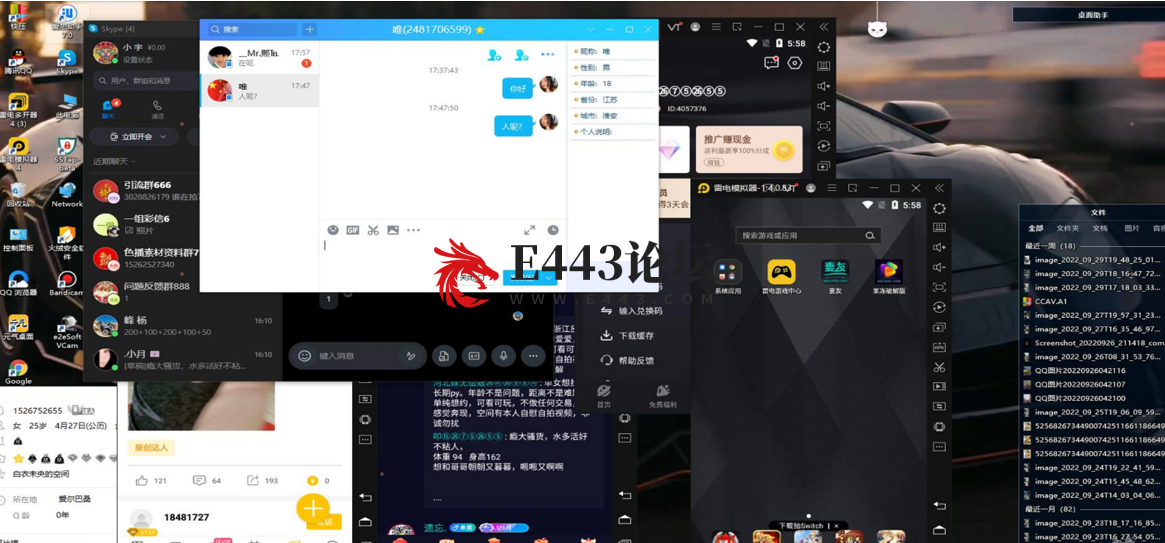Image resolution: width=1165 pixels, height=543 pixels.
Task: Click the white cat desktop pet icon
Action: click(877, 29)
